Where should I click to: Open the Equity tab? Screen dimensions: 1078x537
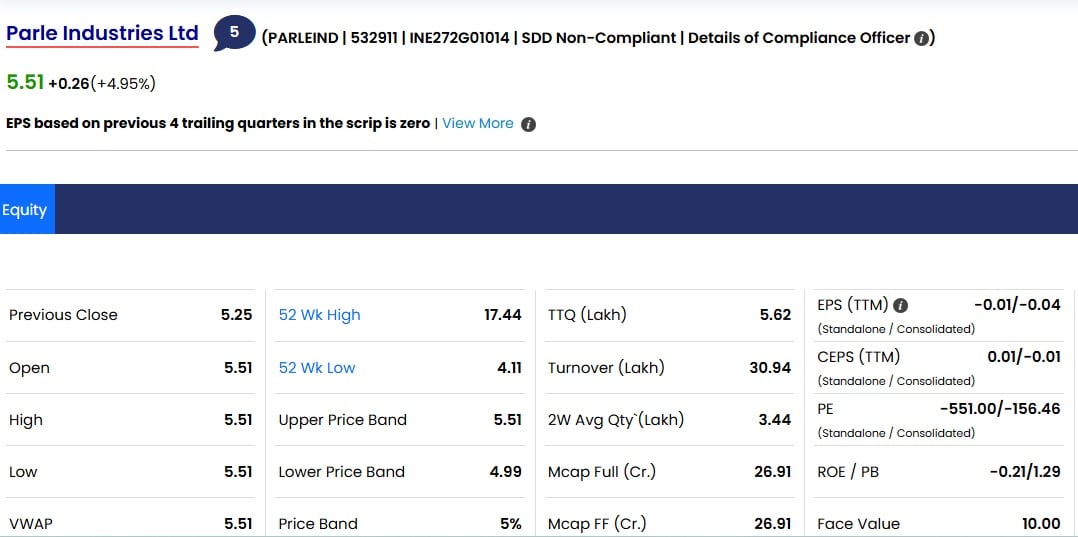coord(25,209)
